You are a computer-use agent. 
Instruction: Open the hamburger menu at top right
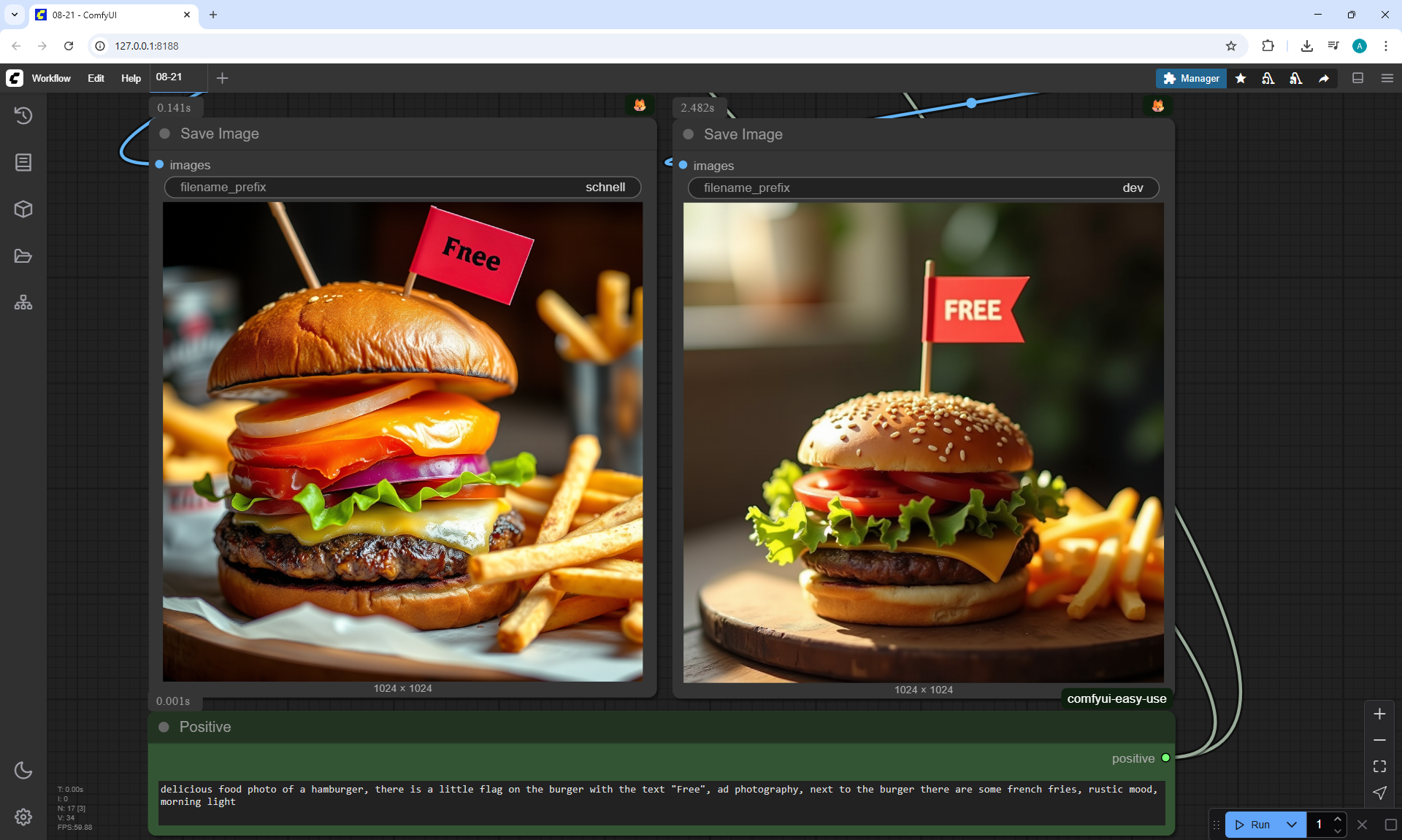tap(1387, 78)
